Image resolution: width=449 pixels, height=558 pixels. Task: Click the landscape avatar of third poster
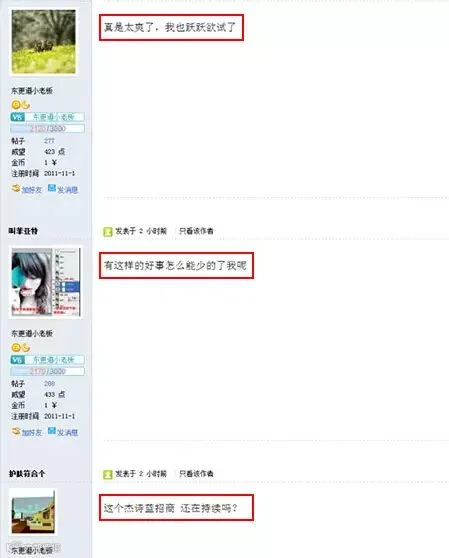pyautogui.click(x=33, y=512)
